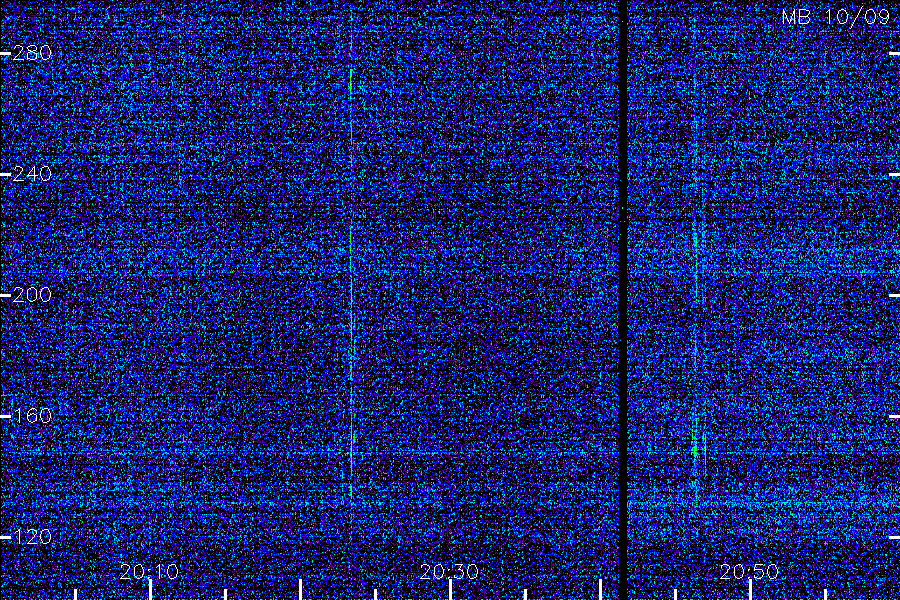This screenshot has height=600, width=900.
Task: Click the time tick mark under 20:30
Action: [450, 590]
